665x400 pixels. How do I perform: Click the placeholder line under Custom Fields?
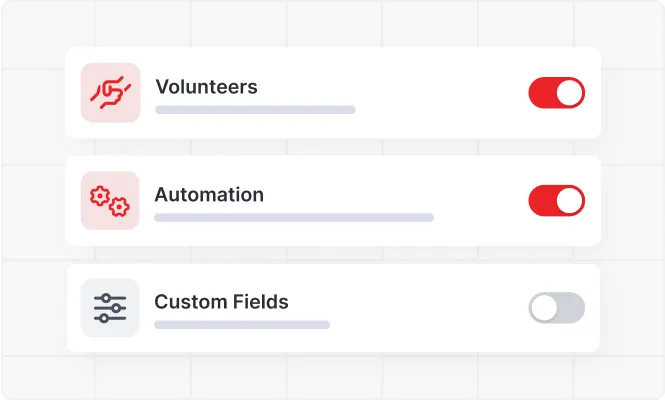point(242,324)
